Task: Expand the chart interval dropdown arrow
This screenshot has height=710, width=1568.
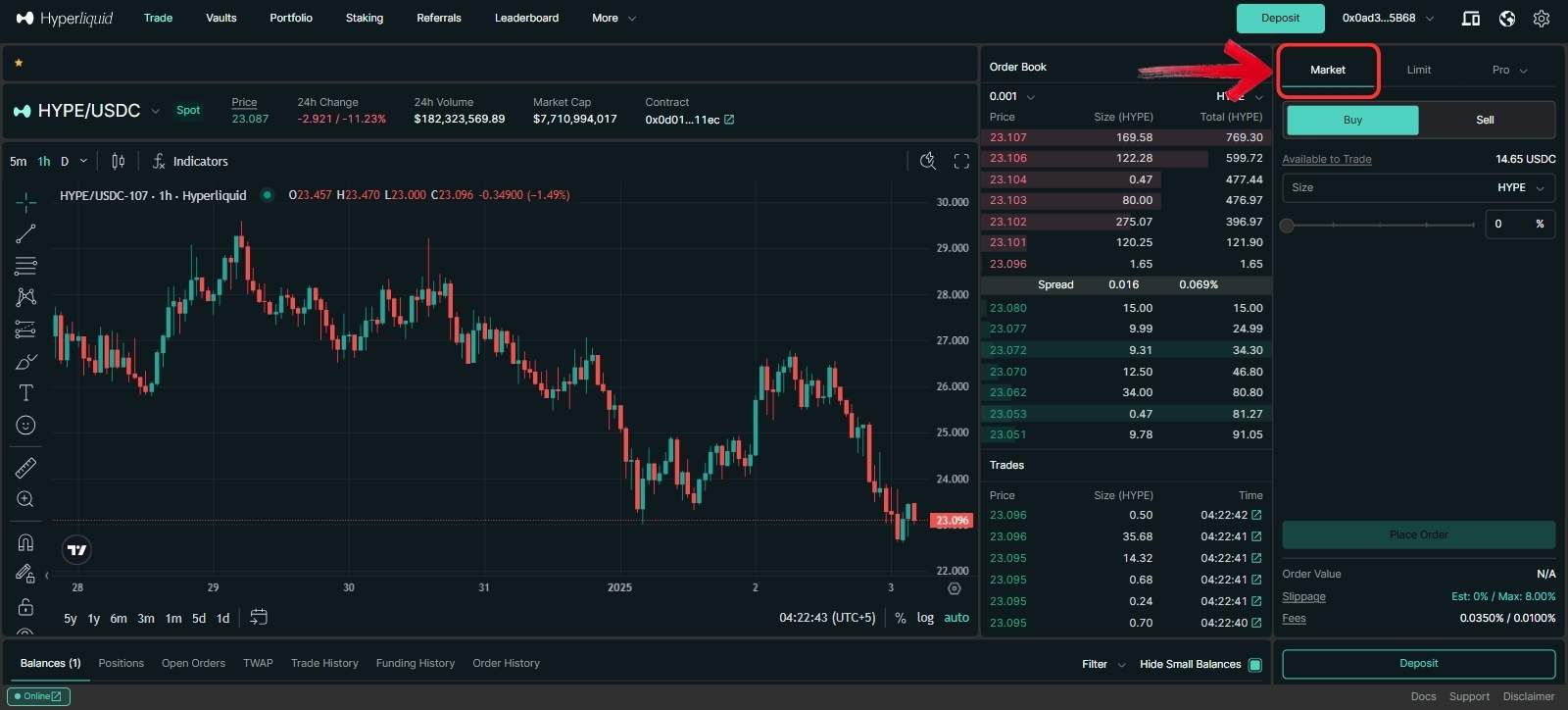Action: [83, 161]
